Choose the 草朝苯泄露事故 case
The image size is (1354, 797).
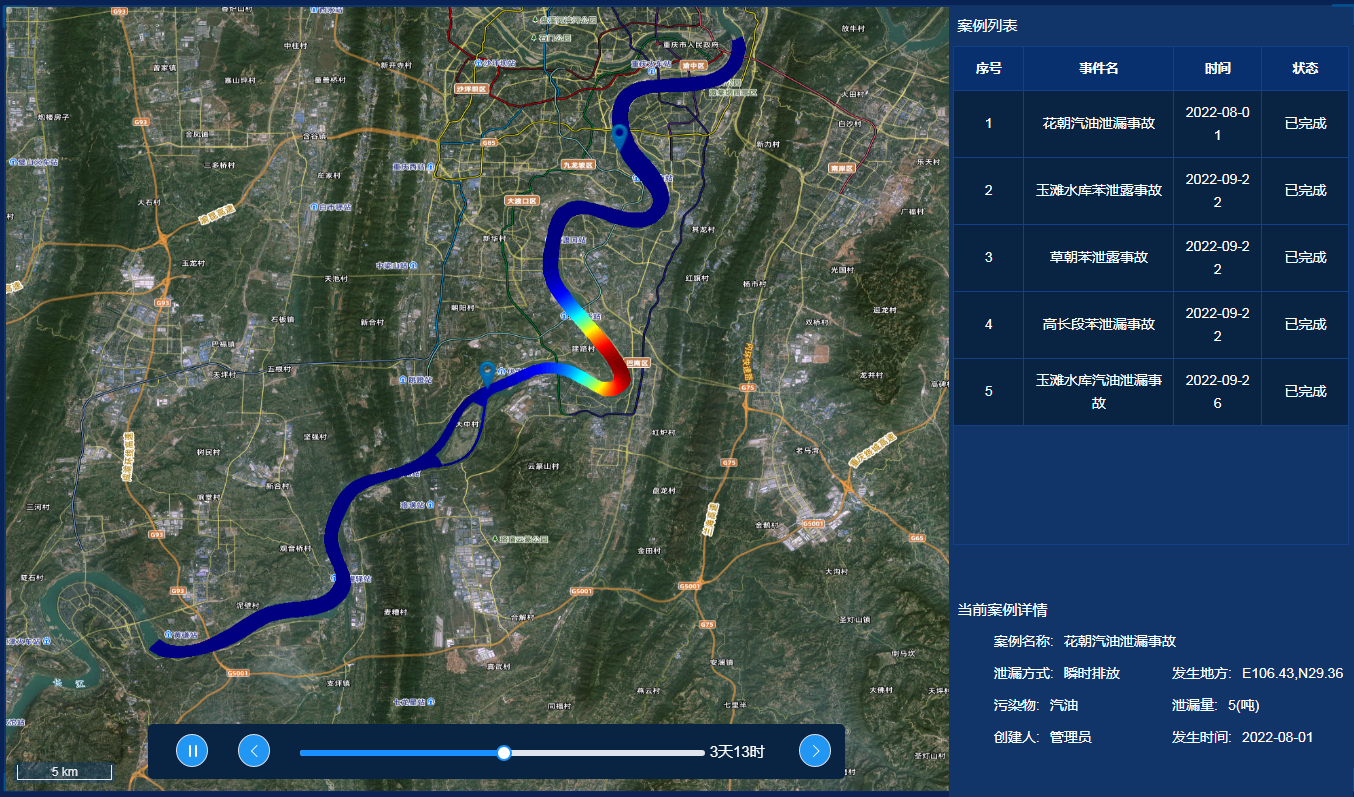point(1098,258)
